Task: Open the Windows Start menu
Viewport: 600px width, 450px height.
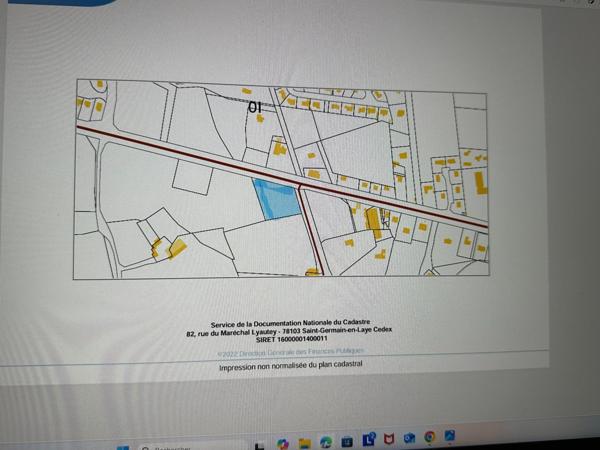Action: (x=122, y=445)
